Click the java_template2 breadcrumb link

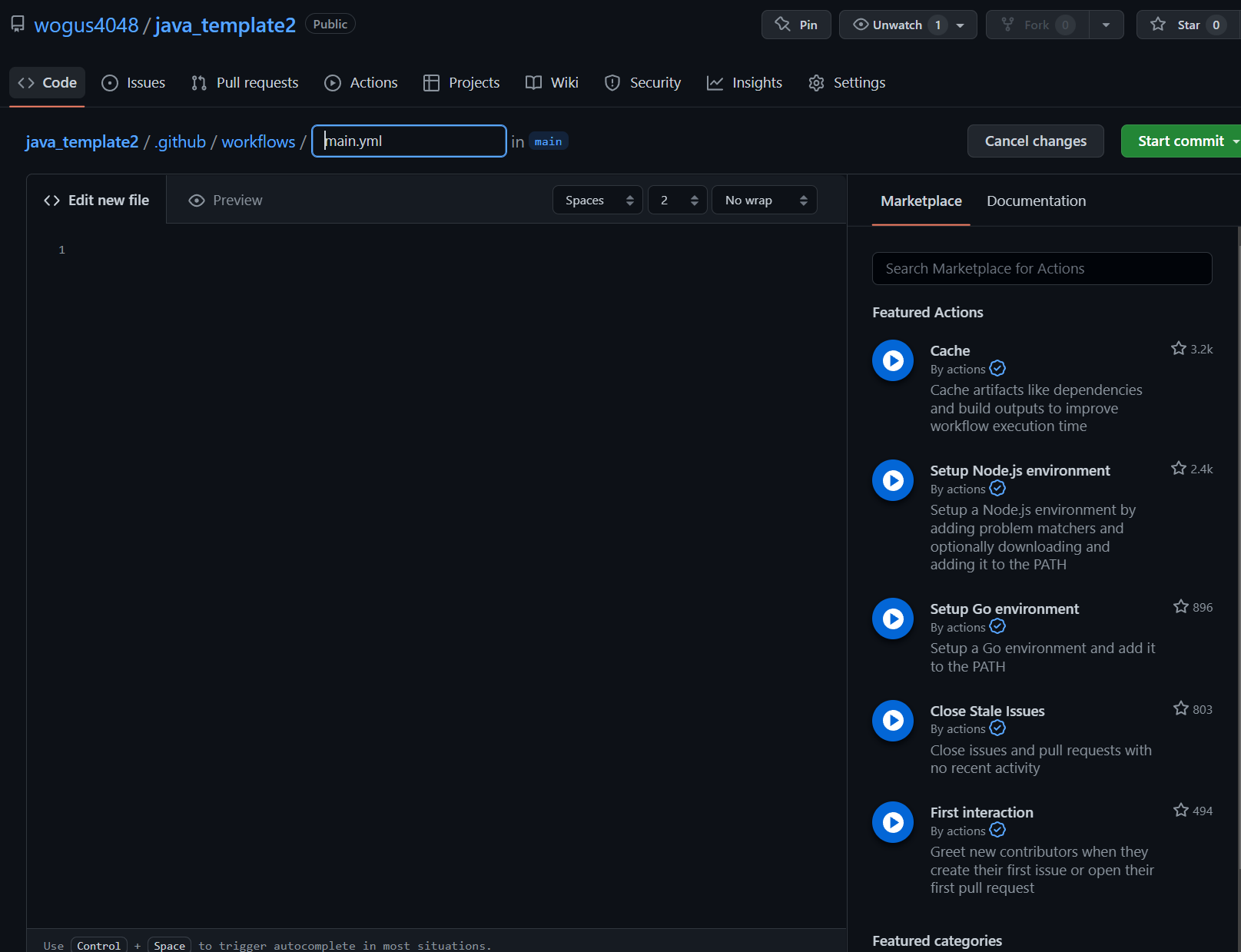82,141
